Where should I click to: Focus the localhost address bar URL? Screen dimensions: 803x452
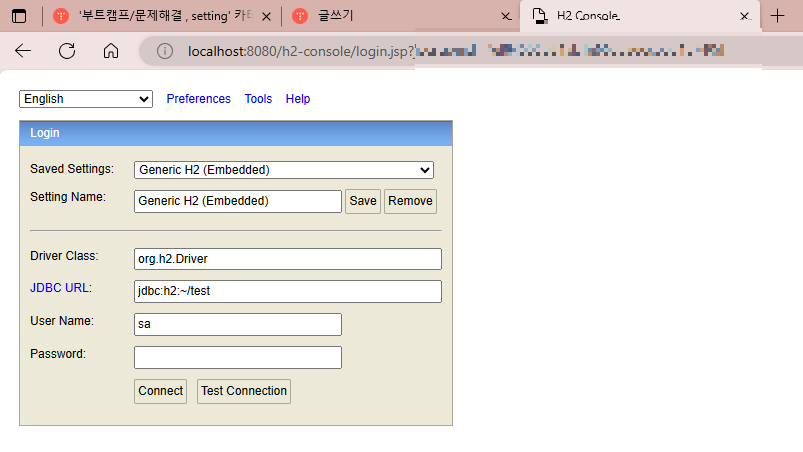[301, 51]
